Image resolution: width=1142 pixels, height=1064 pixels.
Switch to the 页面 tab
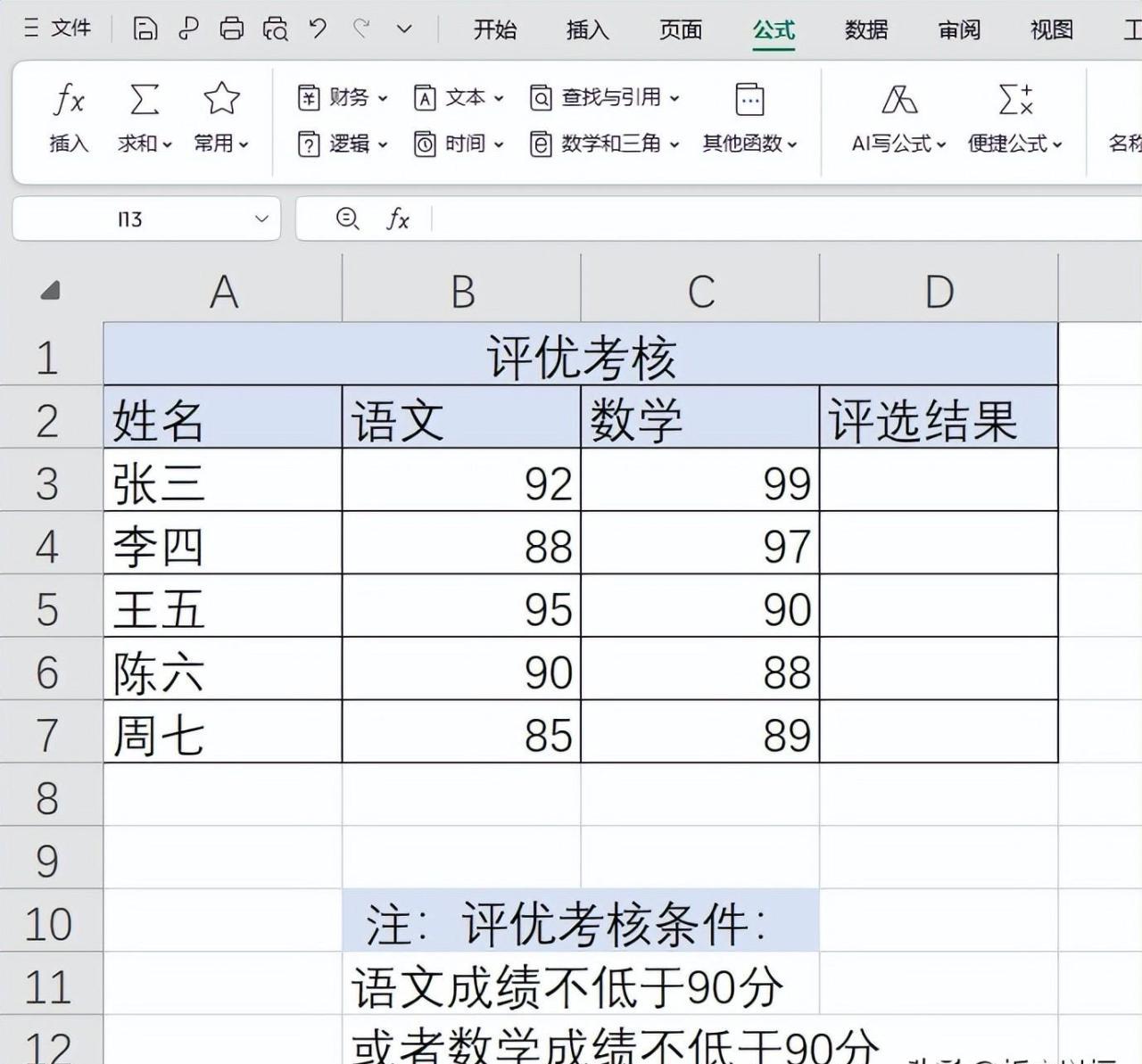[x=681, y=29]
